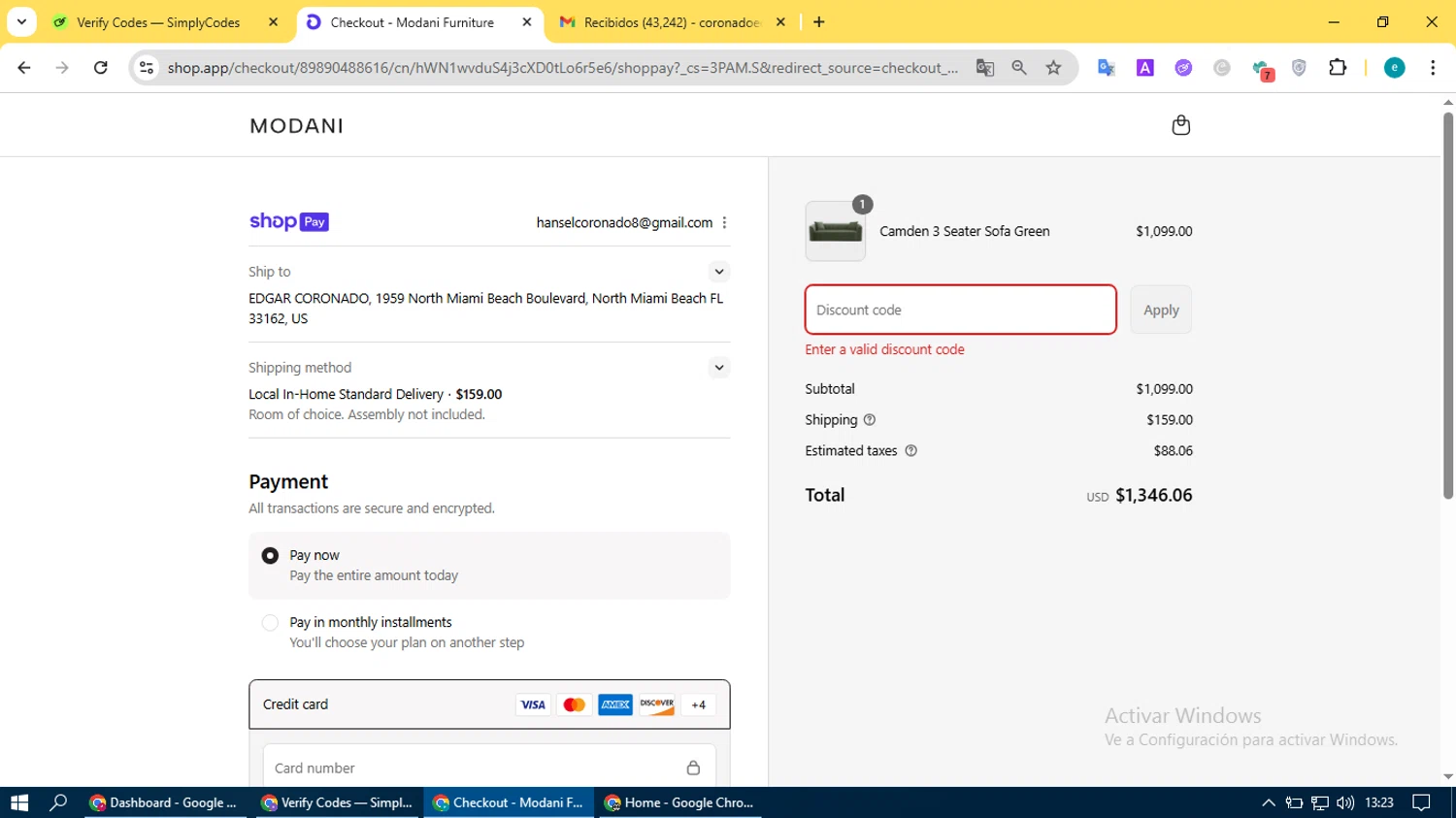Open the Chrome profile avatar
The height and width of the screenshot is (818, 1456).
(1394, 68)
